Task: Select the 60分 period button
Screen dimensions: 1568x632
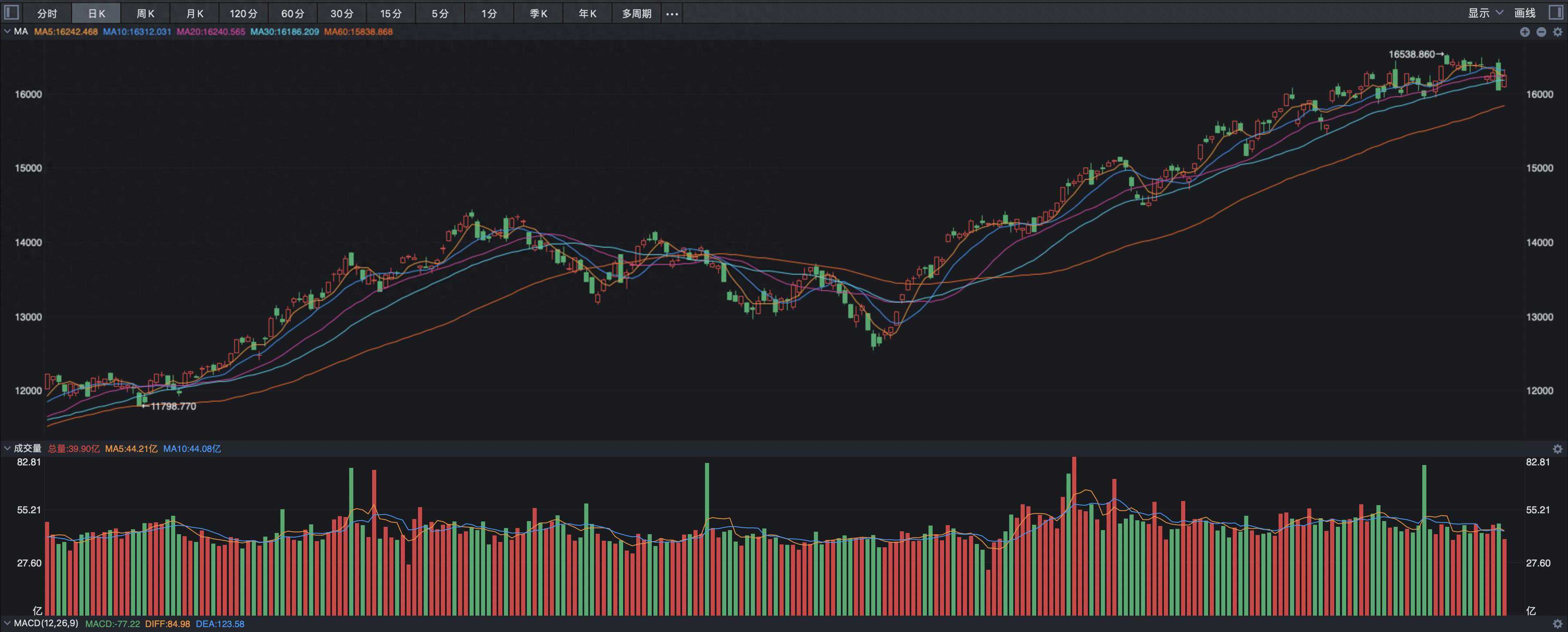Action: (x=293, y=14)
